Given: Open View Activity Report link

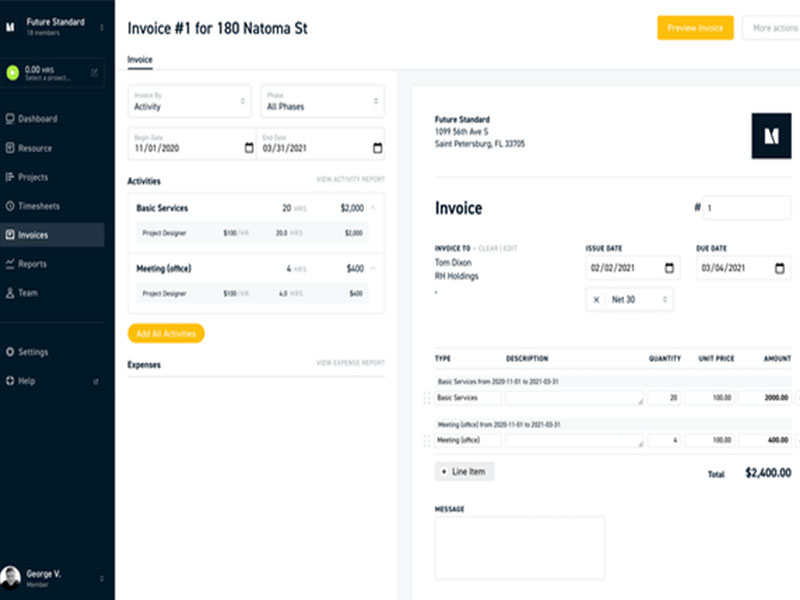Looking at the screenshot, I should point(350,180).
